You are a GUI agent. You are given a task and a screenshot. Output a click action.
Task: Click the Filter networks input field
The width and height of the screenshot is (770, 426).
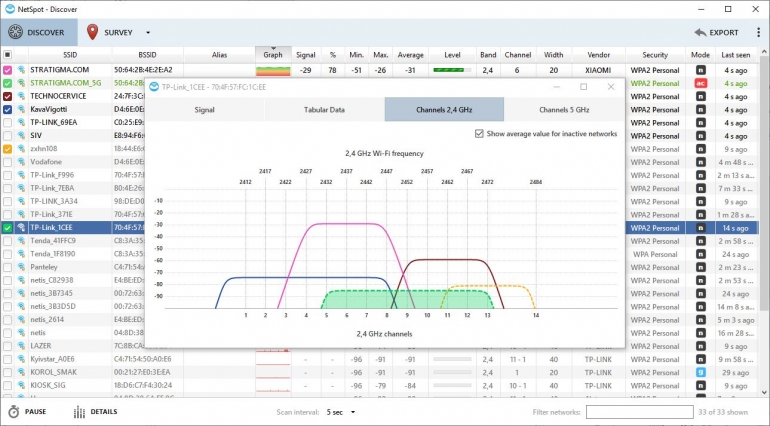639,412
